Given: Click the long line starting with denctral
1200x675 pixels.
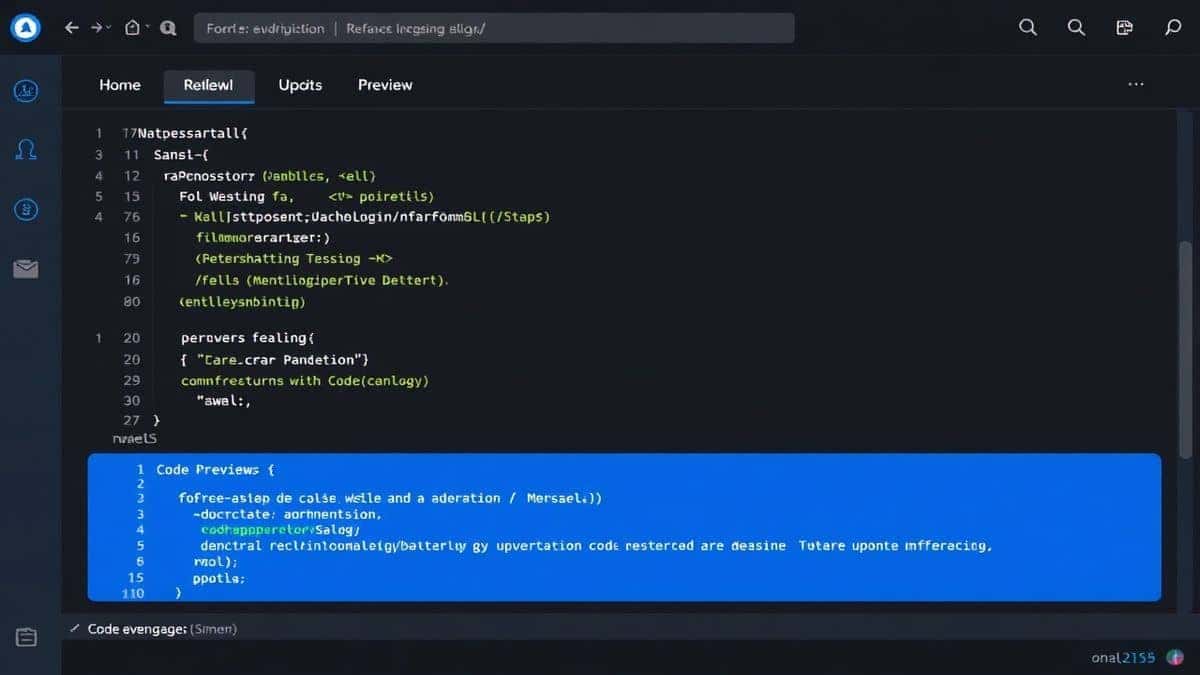Looking at the screenshot, I should pyautogui.click(x=596, y=546).
